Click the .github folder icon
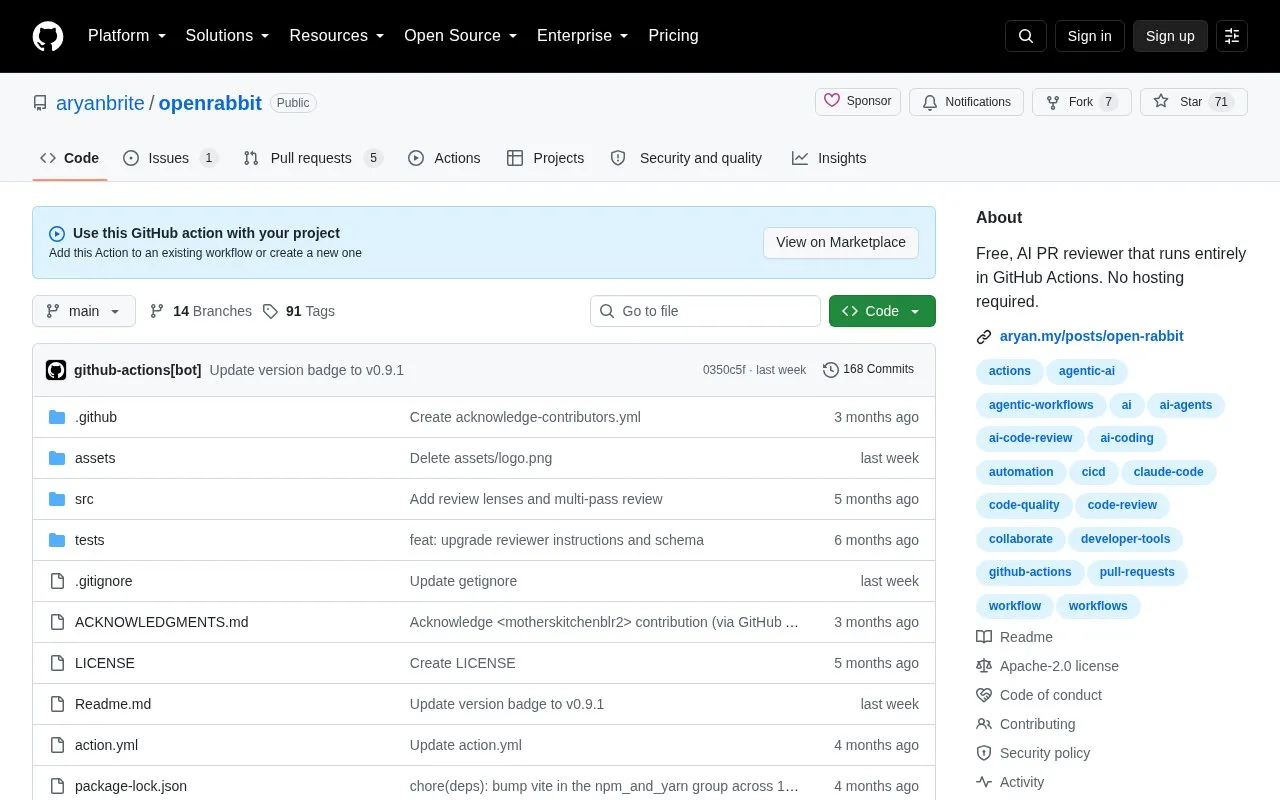The height and width of the screenshot is (800, 1280). (57, 417)
